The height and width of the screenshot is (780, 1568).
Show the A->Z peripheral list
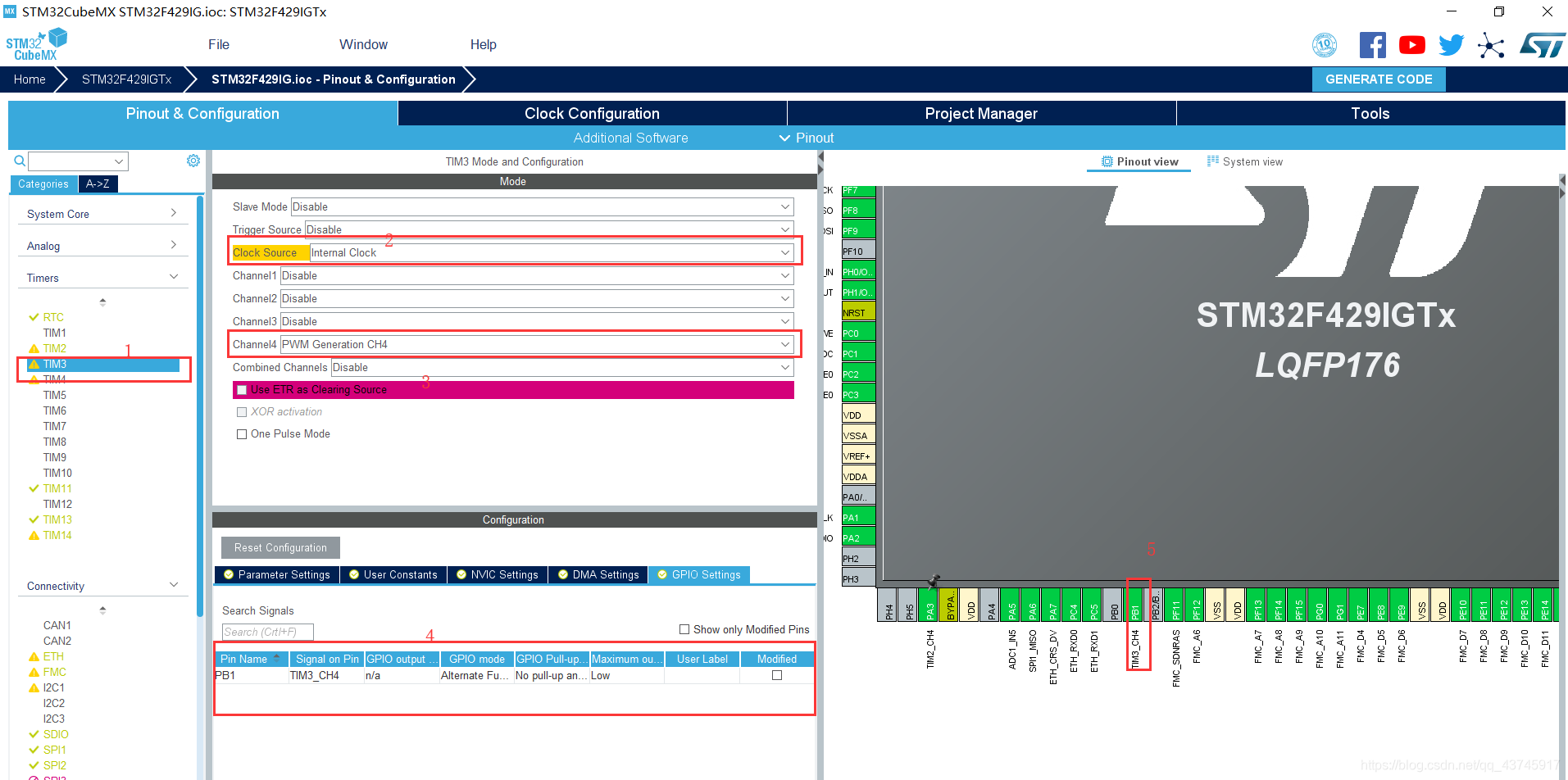click(x=98, y=184)
